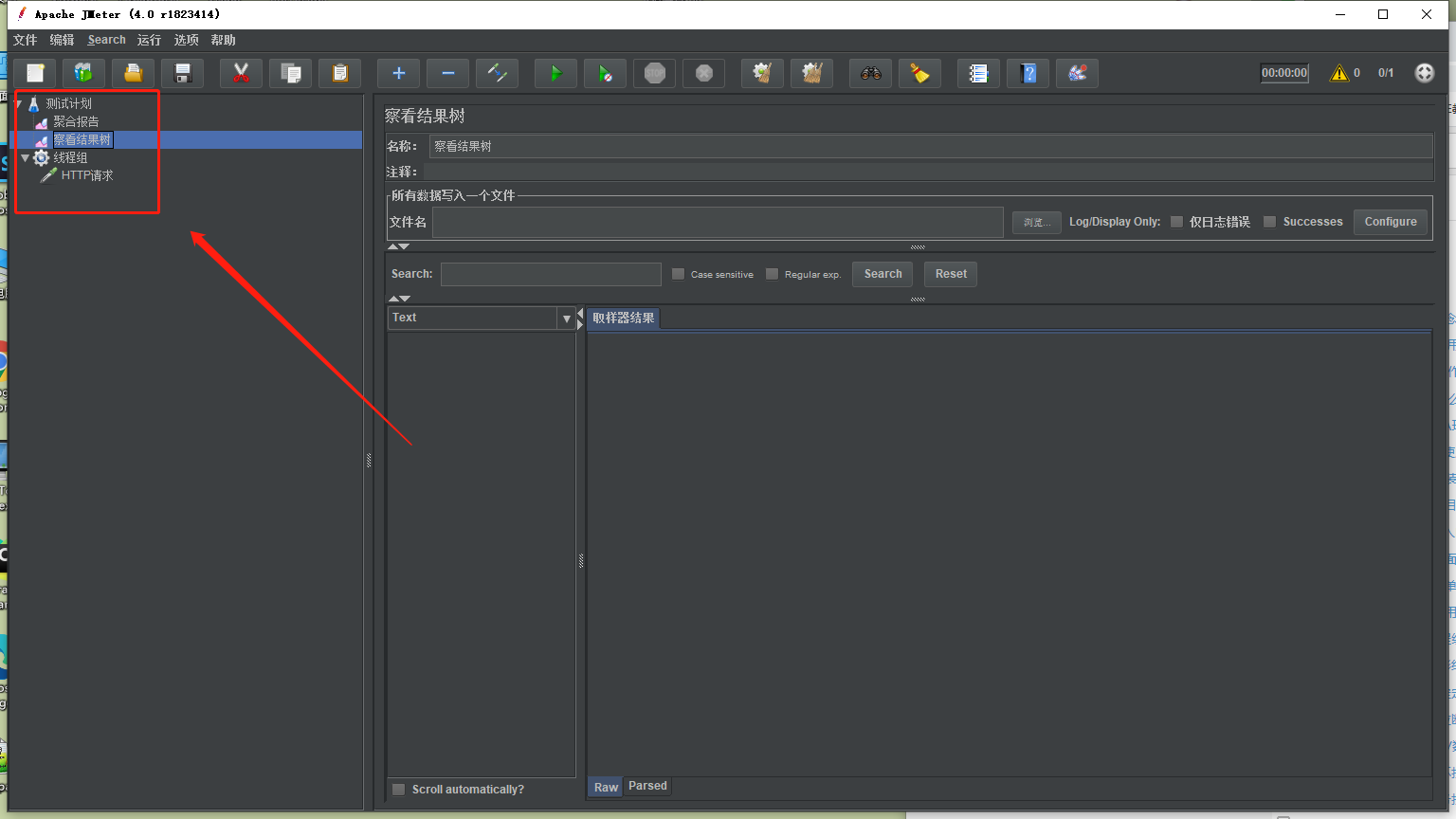Enable 仅日志错误 checkbox
This screenshot has width=1456, height=819.
1176,222
